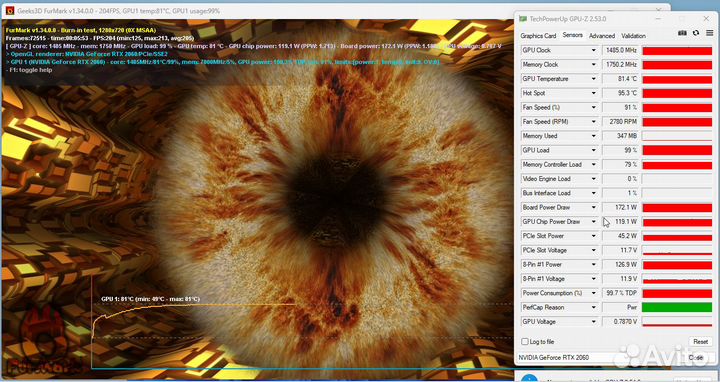Expand the Bus Interface Load dropdown
The height and width of the screenshot is (382, 720).
coord(593,193)
